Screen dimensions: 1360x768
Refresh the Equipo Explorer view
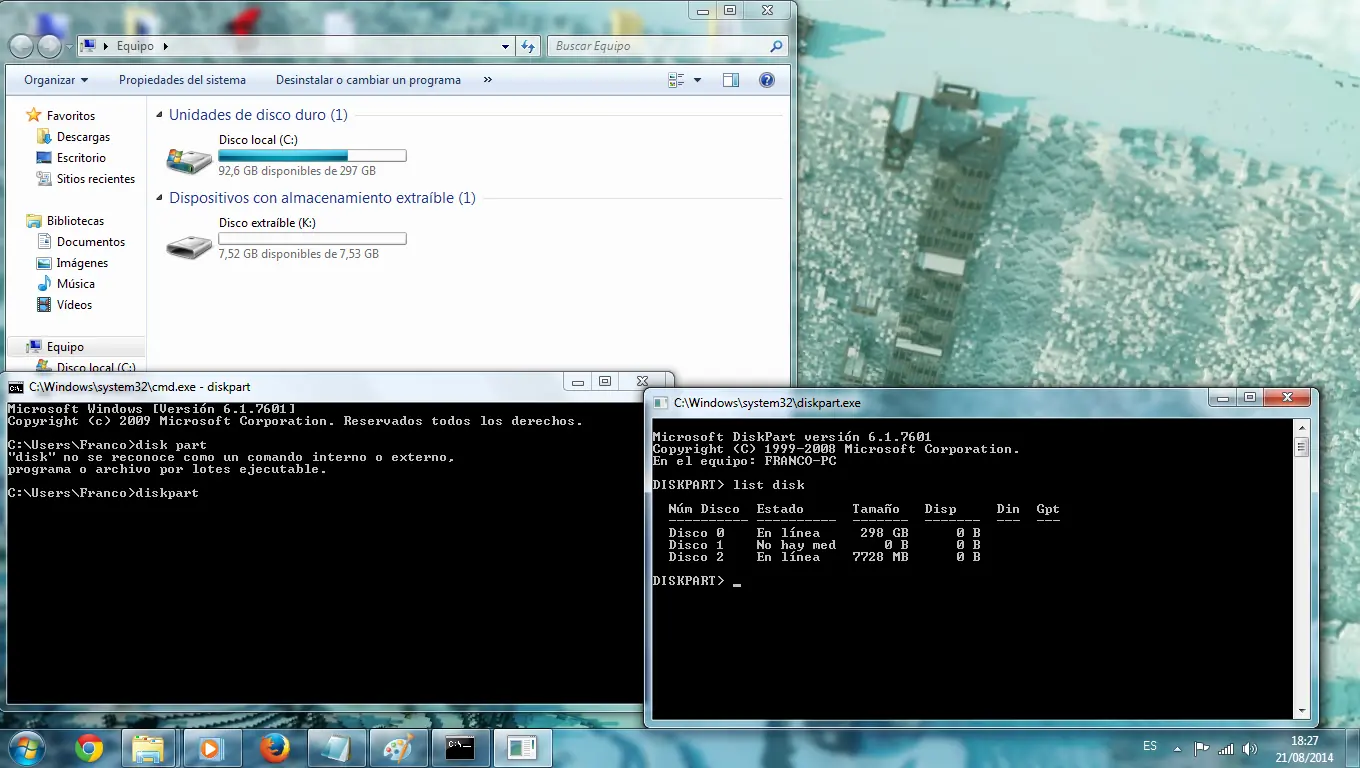click(529, 46)
